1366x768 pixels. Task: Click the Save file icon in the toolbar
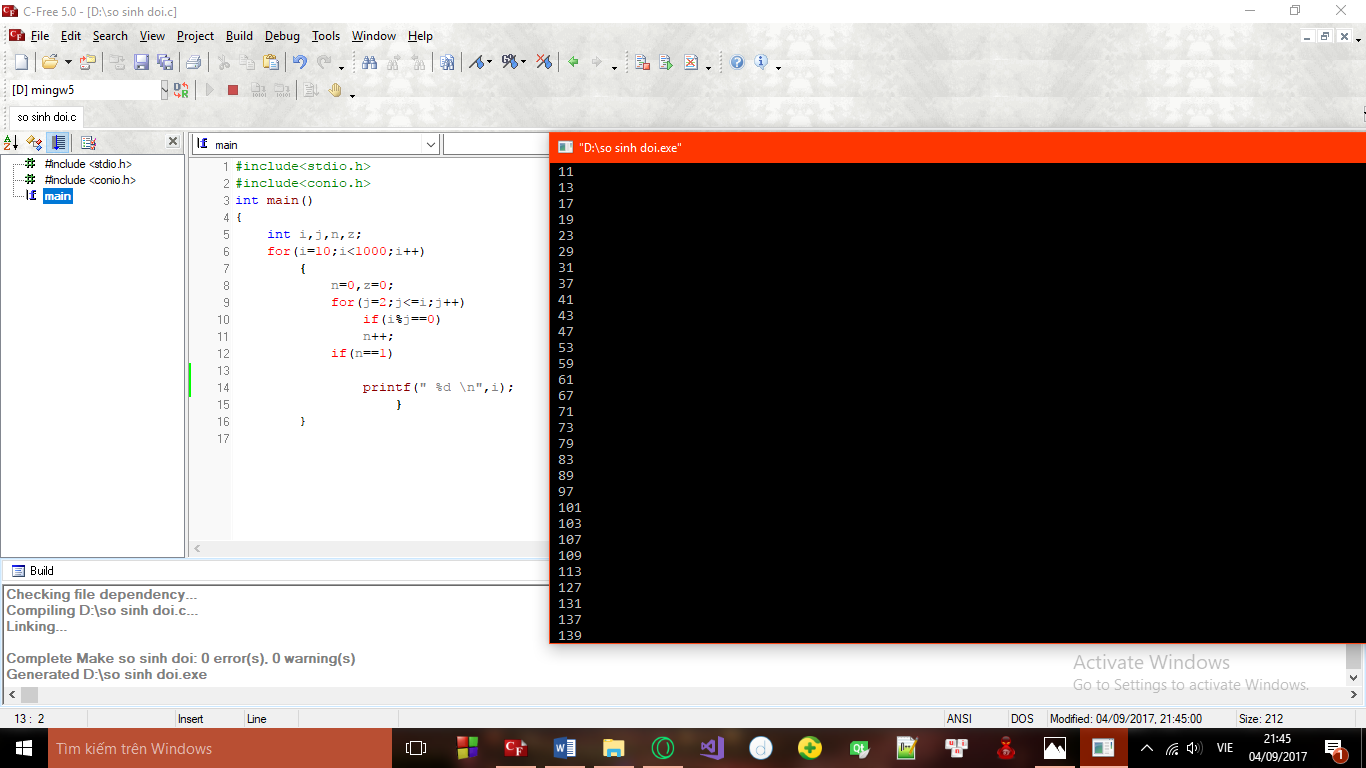[x=141, y=62]
